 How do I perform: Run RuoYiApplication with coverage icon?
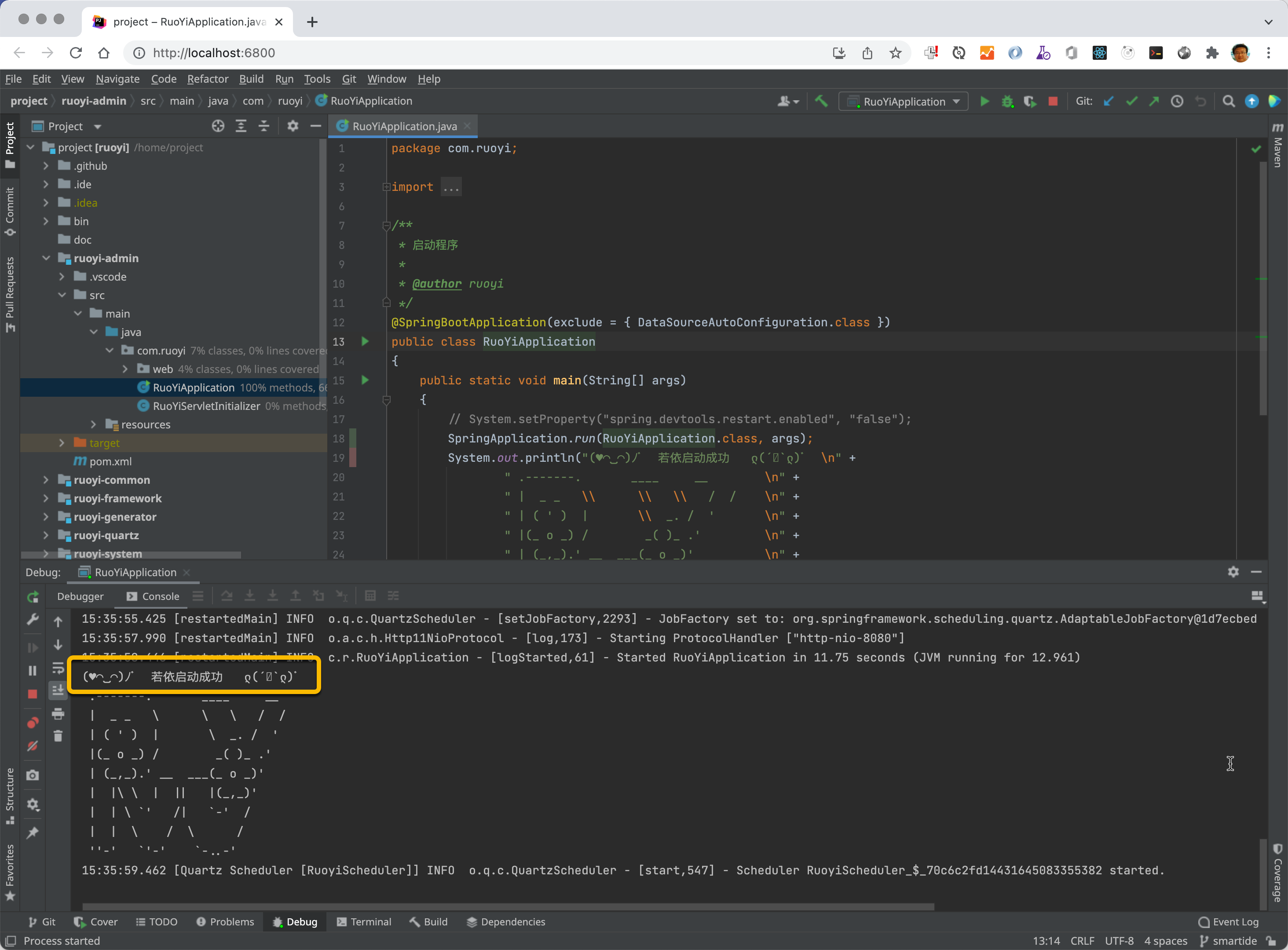tap(1030, 101)
